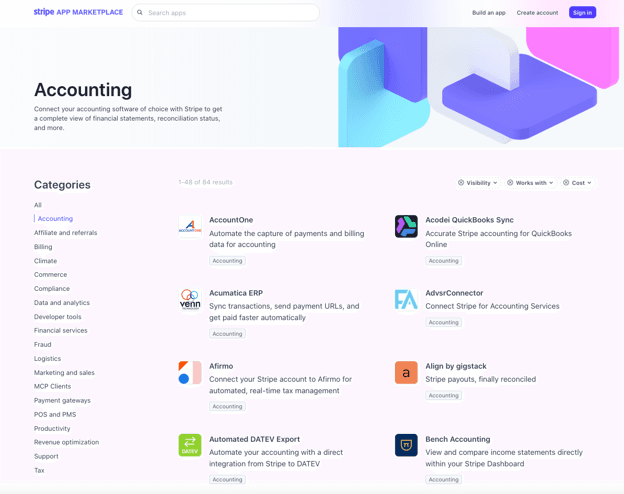The image size is (624, 494).
Task: Clear the Works with filter circle-x icon
Action: coord(510,183)
